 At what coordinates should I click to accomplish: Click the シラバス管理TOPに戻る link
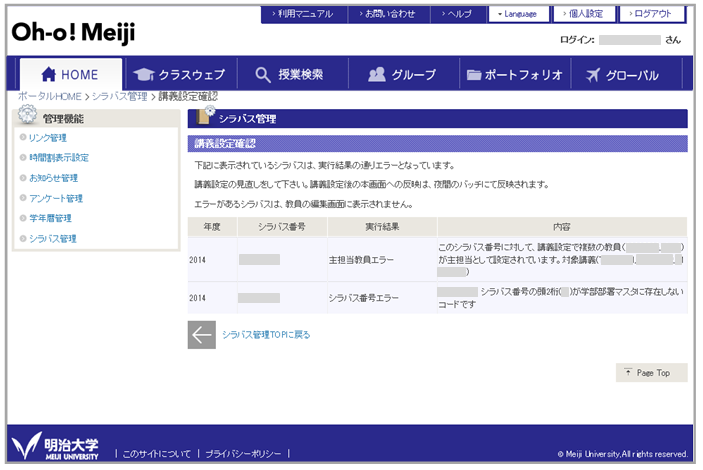pos(266,335)
